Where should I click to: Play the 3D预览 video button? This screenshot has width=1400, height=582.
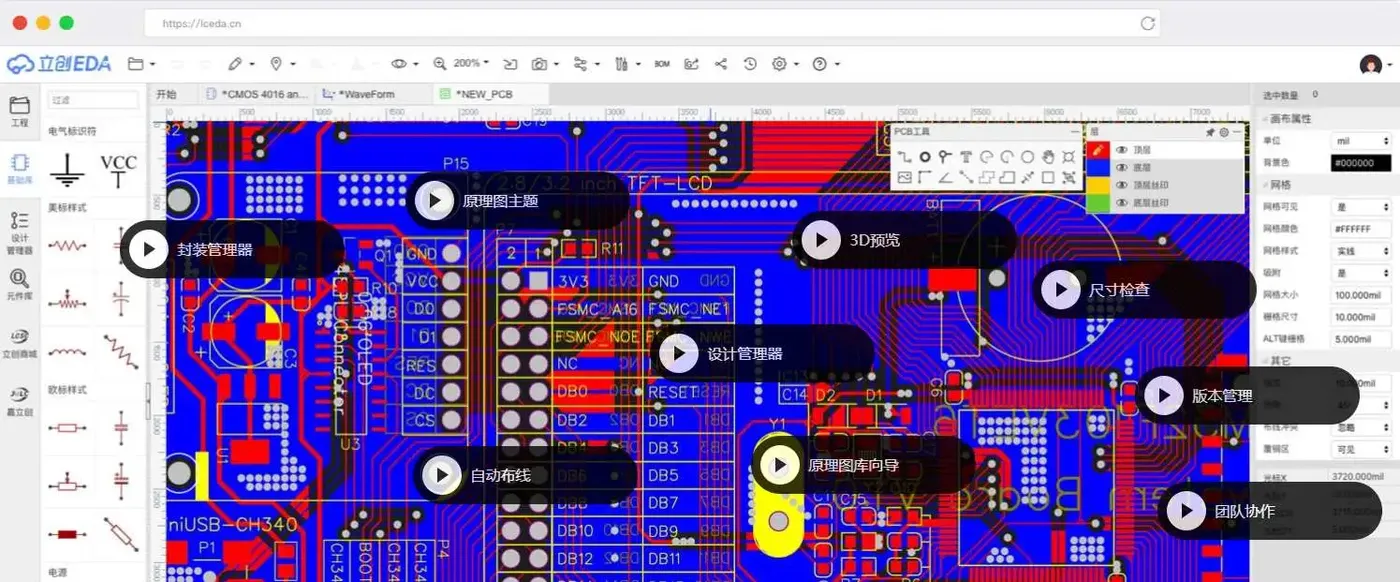click(x=821, y=240)
